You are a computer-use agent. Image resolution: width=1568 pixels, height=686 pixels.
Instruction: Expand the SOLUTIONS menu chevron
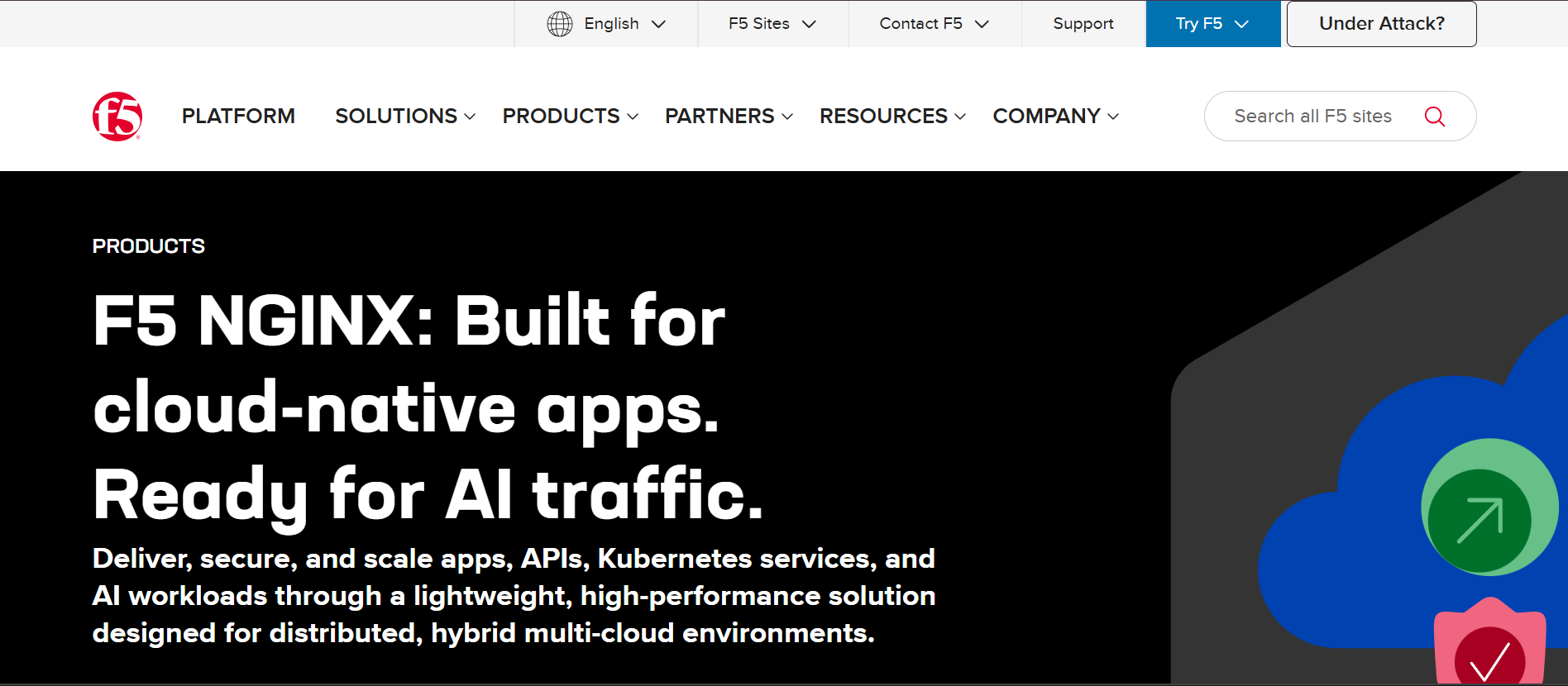(470, 117)
